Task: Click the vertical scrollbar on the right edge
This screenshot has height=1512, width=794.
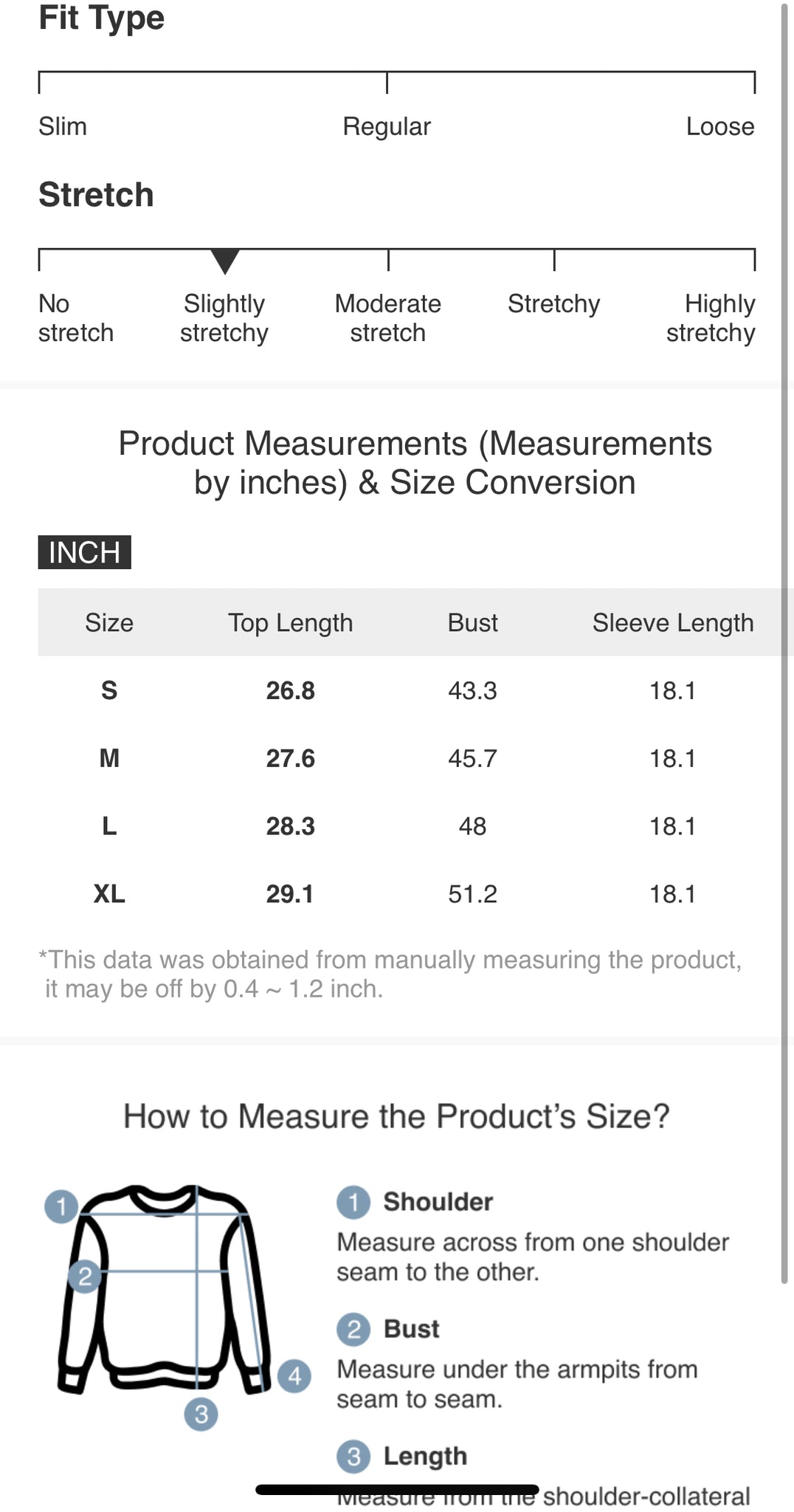Action: pos(785,642)
